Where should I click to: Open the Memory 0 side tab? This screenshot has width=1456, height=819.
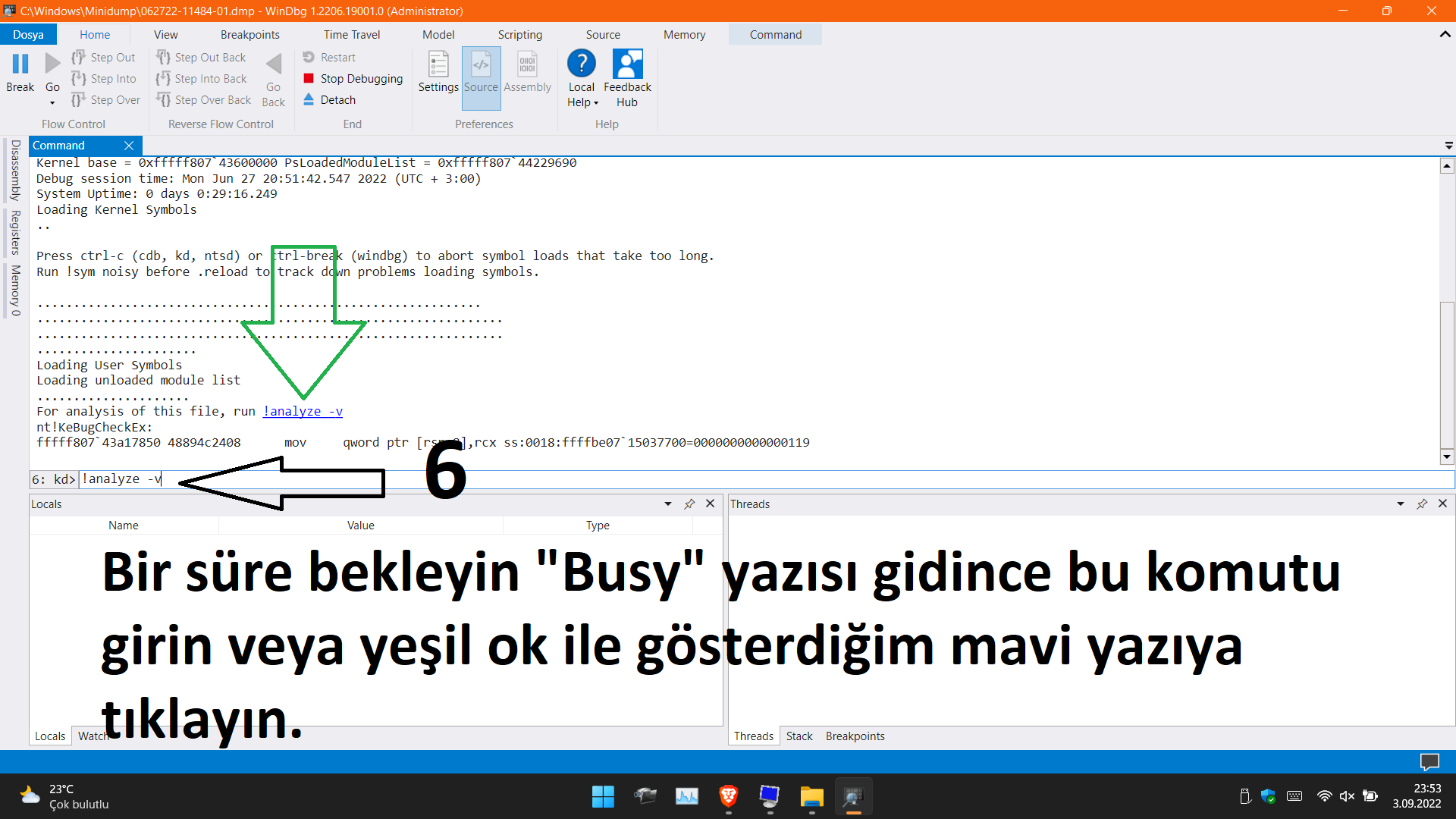pyautogui.click(x=15, y=290)
